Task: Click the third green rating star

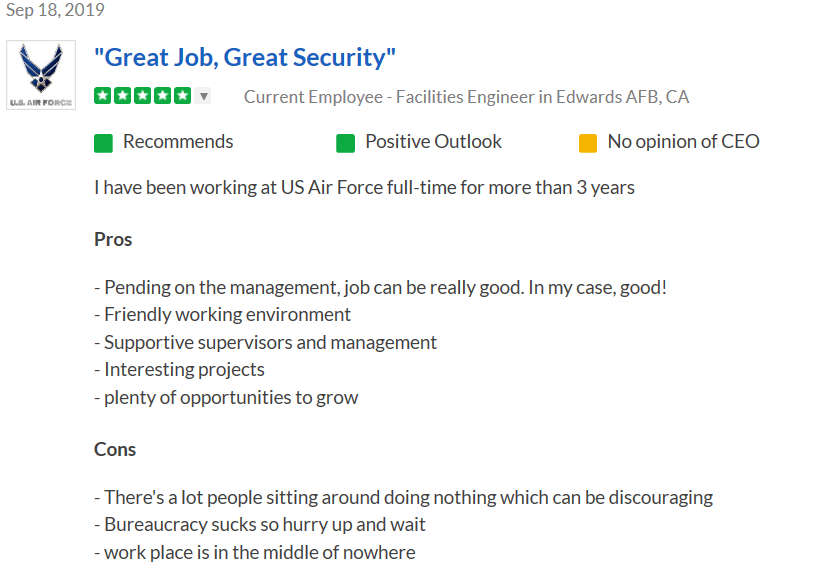Action: point(142,96)
